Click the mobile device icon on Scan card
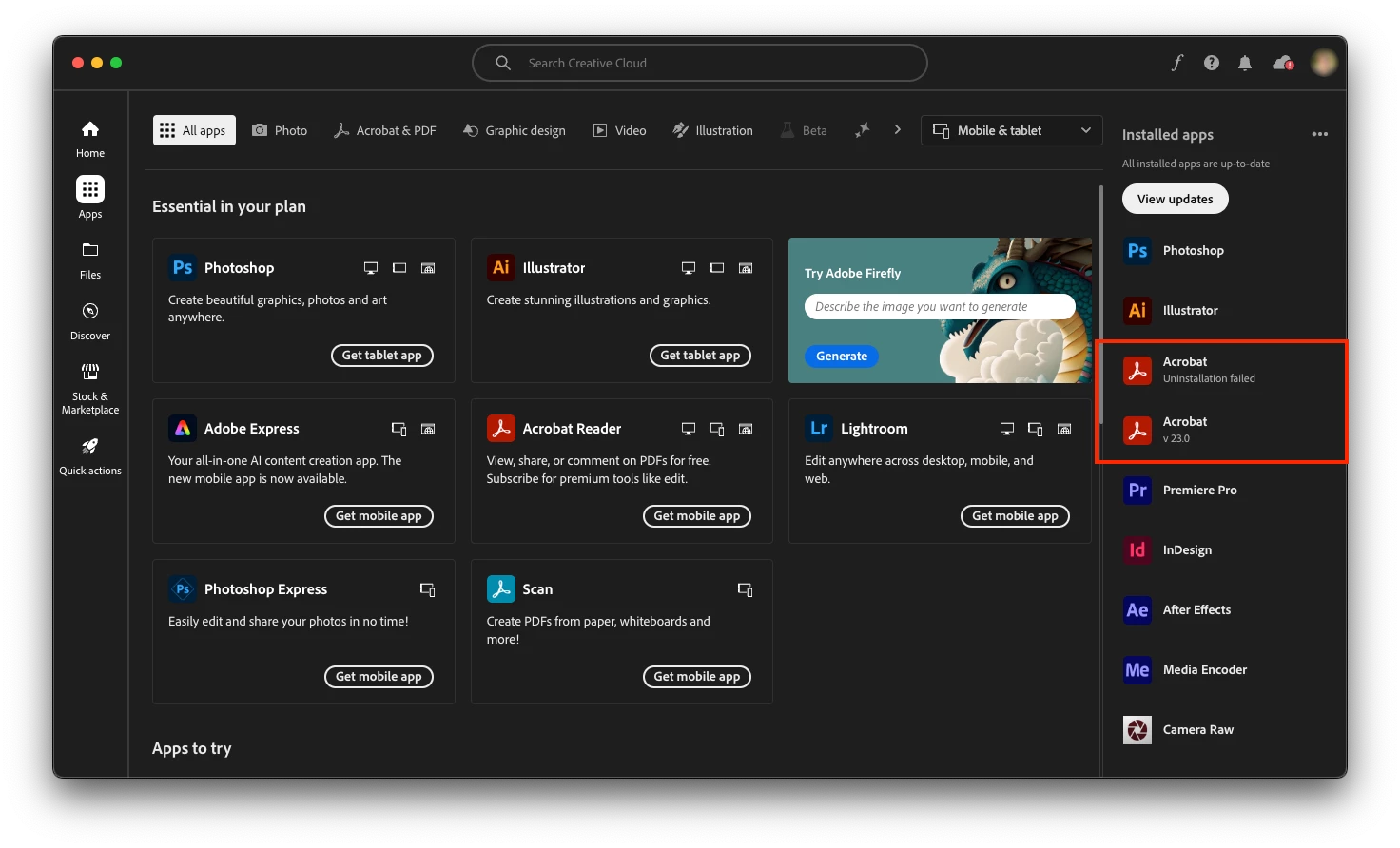Screen dimensions: 1400x848 coord(746,589)
